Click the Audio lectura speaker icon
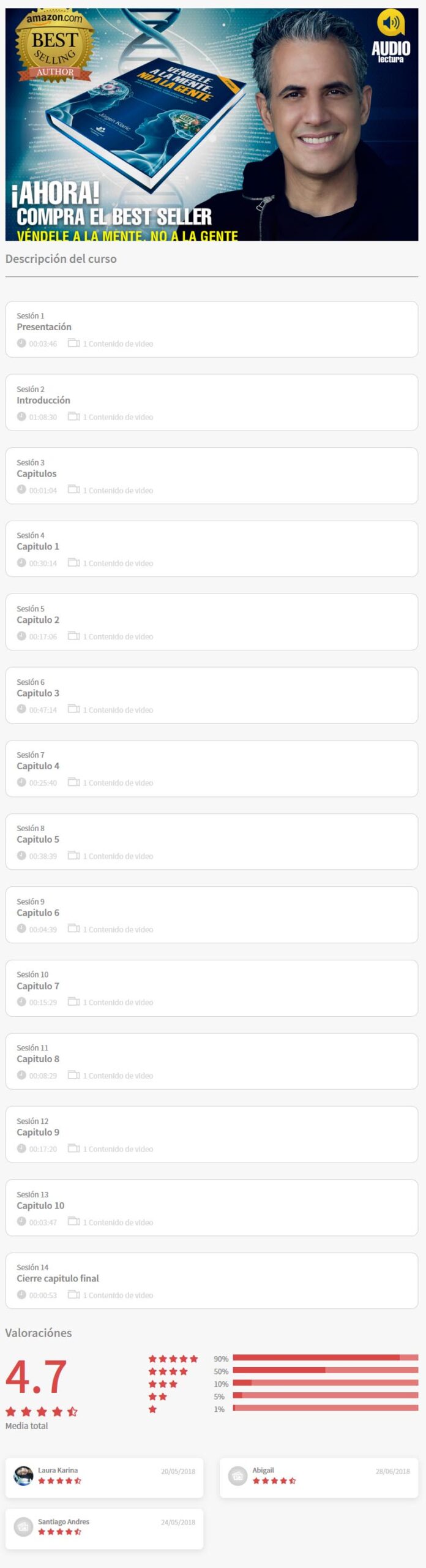This screenshot has width=426, height=1568. 390,24
